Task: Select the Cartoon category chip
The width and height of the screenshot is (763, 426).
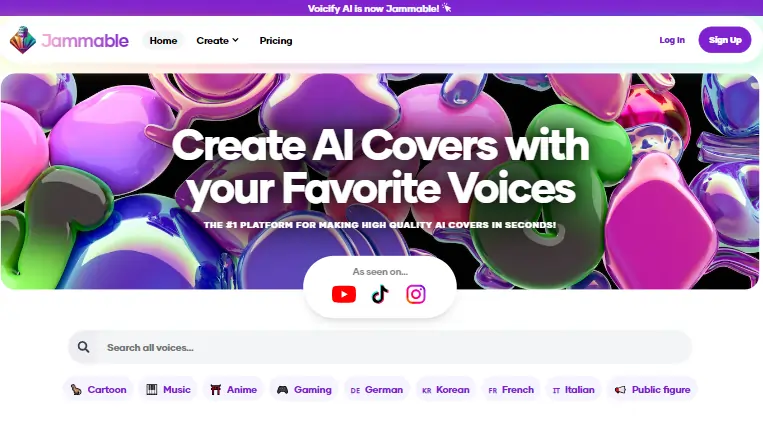Action: (x=98, y=389)
